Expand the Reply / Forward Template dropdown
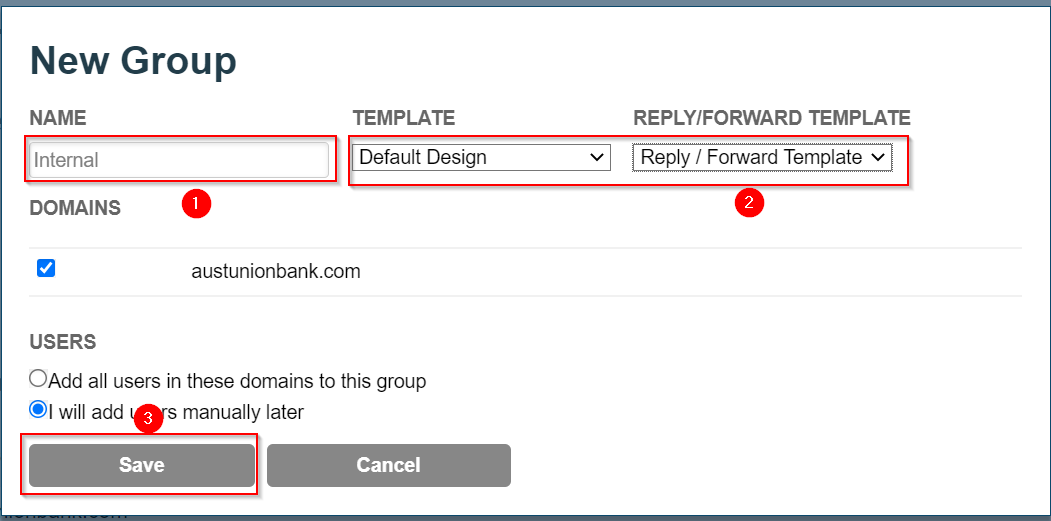 761,157
